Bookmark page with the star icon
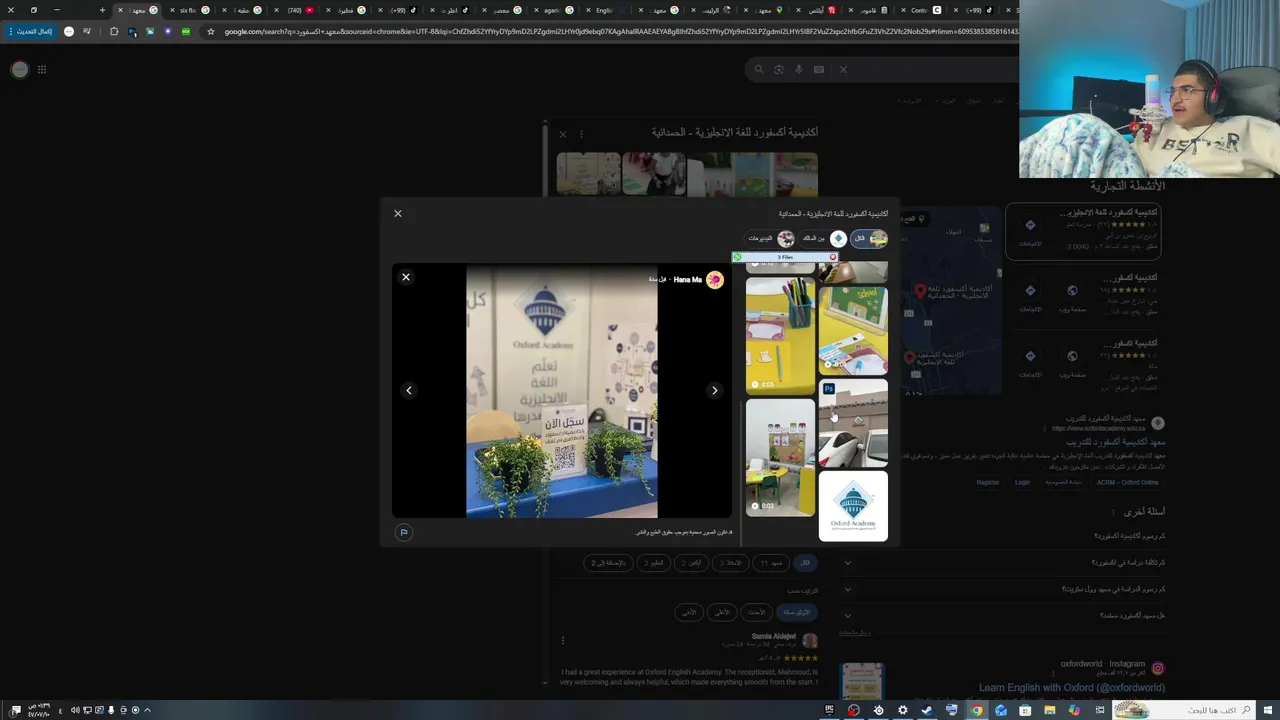1280x720 pixels. (210, 31)
